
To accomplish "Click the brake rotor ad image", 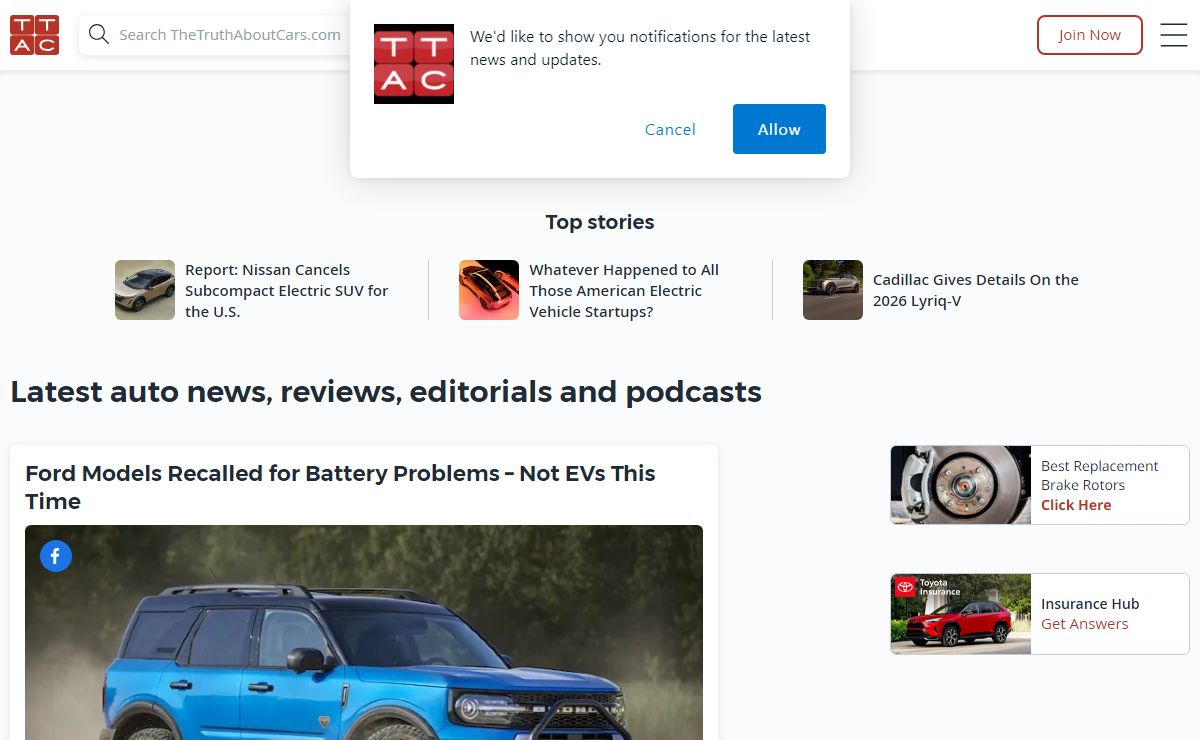I will tap(961, 485).
